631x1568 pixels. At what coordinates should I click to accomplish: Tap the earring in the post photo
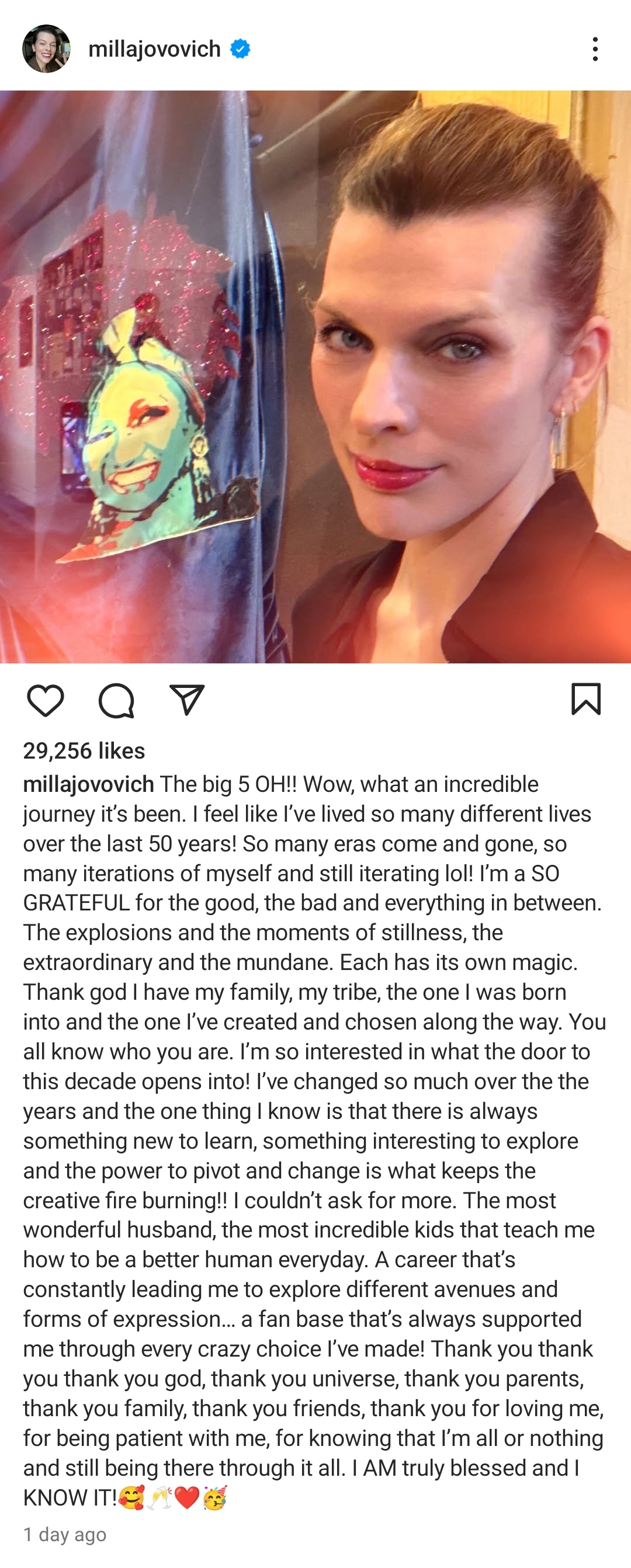coord(561,435)
